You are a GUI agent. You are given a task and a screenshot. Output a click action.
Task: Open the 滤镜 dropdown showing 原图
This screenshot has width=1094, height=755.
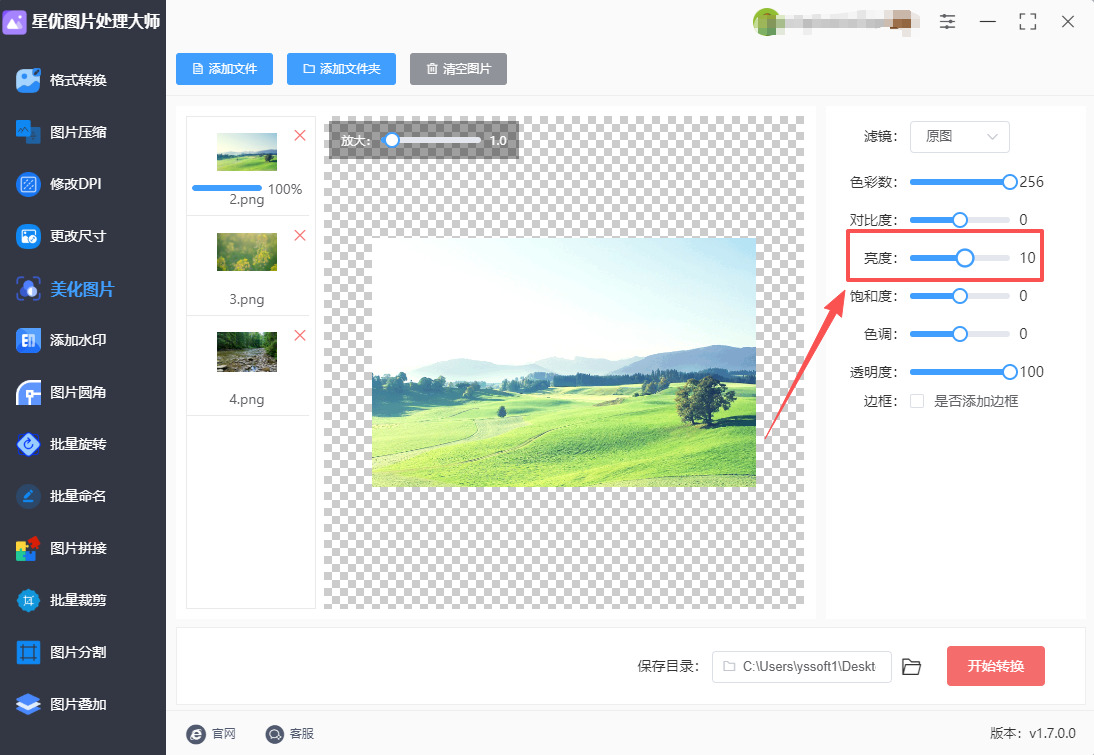959,137
